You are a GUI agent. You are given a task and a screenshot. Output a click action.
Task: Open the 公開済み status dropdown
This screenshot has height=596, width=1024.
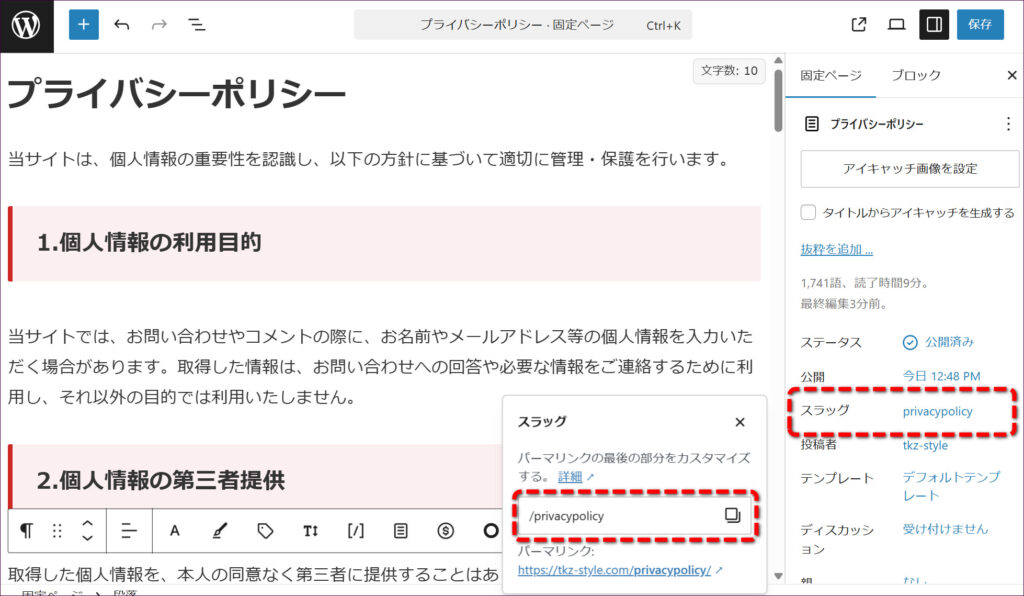coord(938,342)
